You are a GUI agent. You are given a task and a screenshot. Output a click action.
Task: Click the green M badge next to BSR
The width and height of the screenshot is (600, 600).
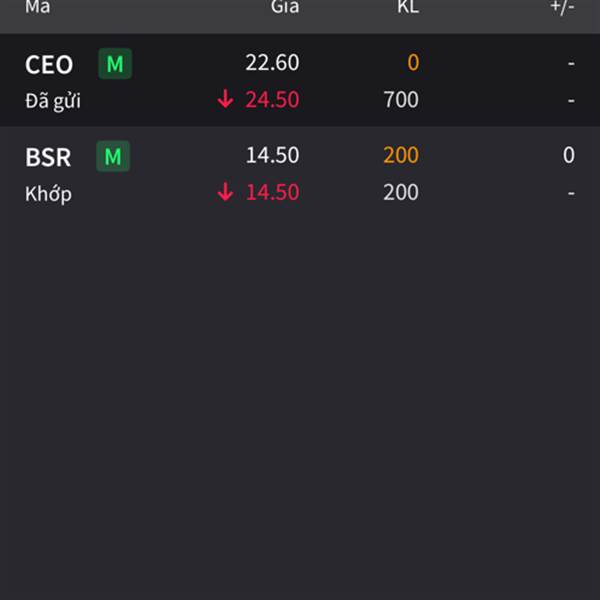pyautogui.click(x=113, y=156)
